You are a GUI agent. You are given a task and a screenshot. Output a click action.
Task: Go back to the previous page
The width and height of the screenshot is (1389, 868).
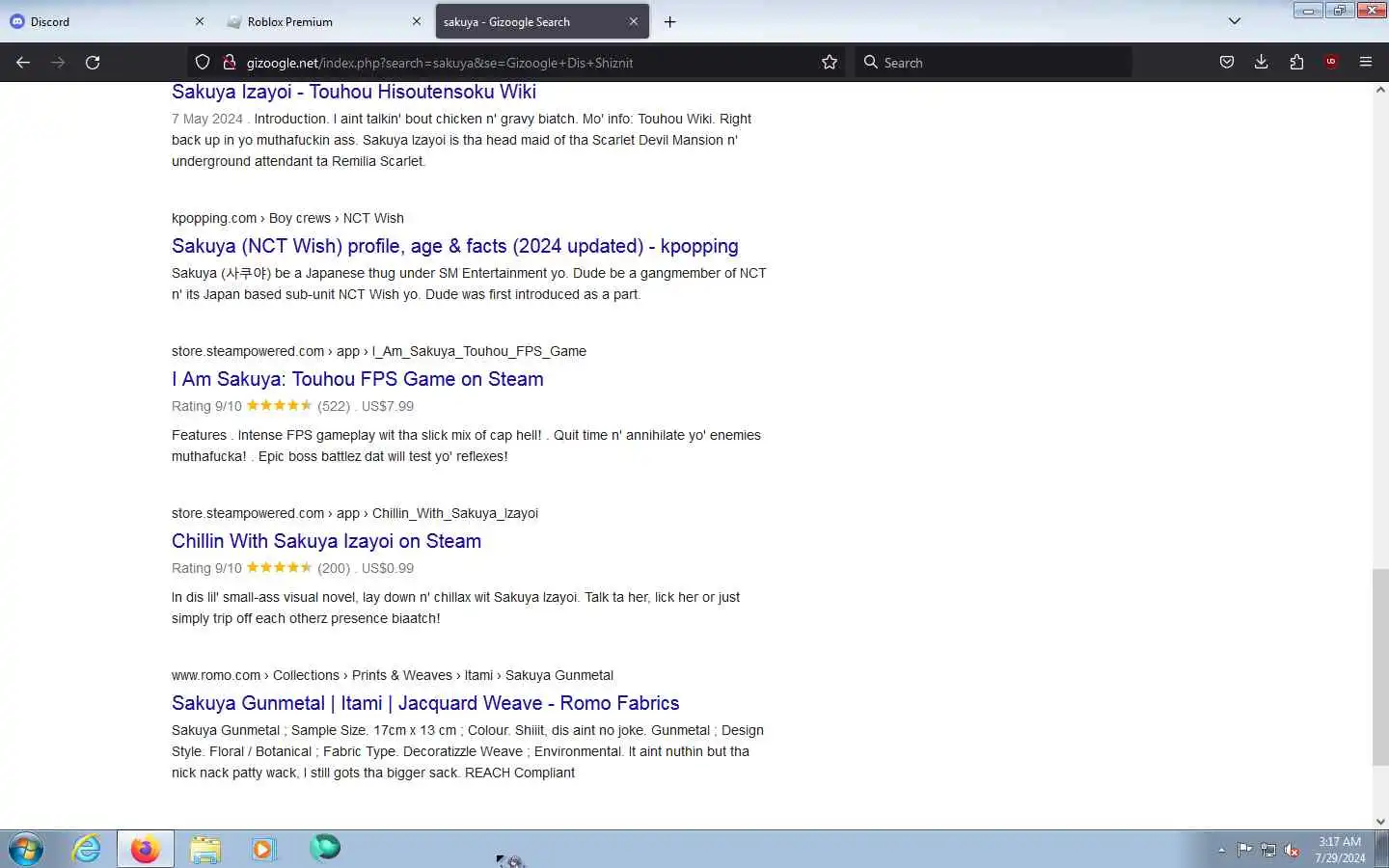23,63
